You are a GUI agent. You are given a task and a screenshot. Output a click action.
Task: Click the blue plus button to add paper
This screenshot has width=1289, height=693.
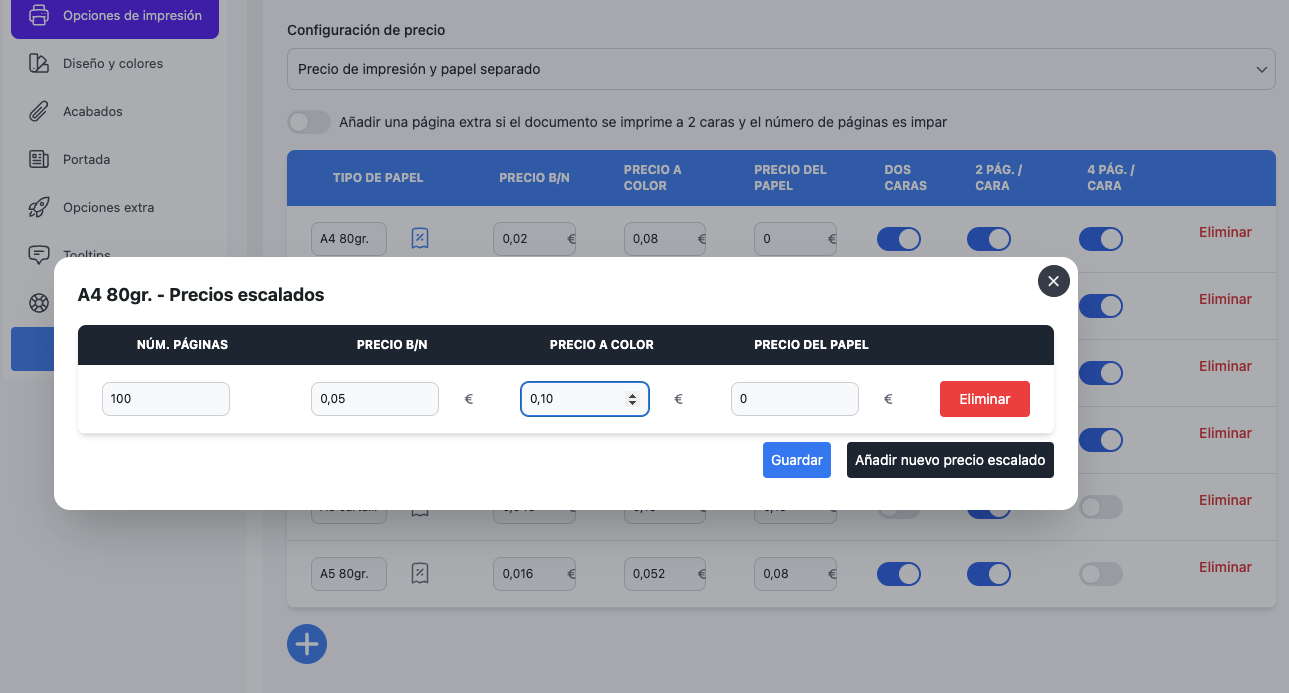coord(307,644)
